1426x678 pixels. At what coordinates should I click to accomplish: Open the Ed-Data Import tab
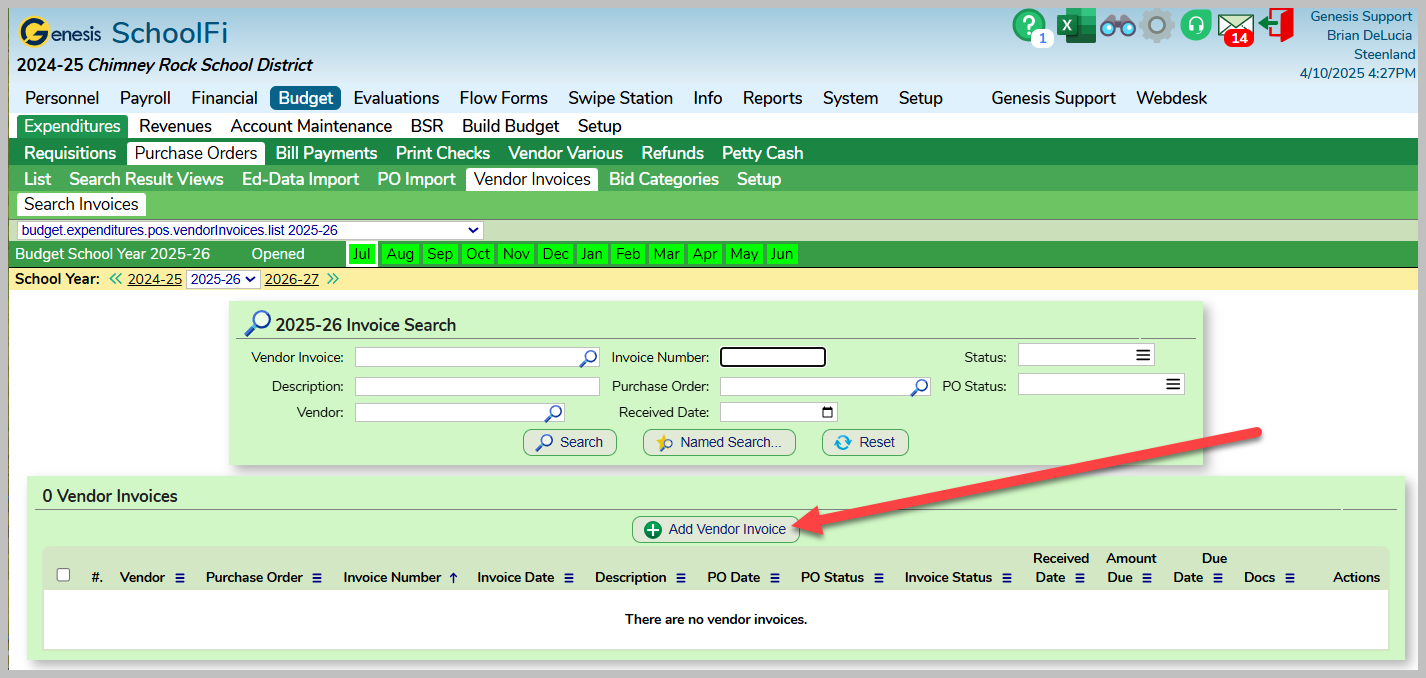(x=300, y=179)
